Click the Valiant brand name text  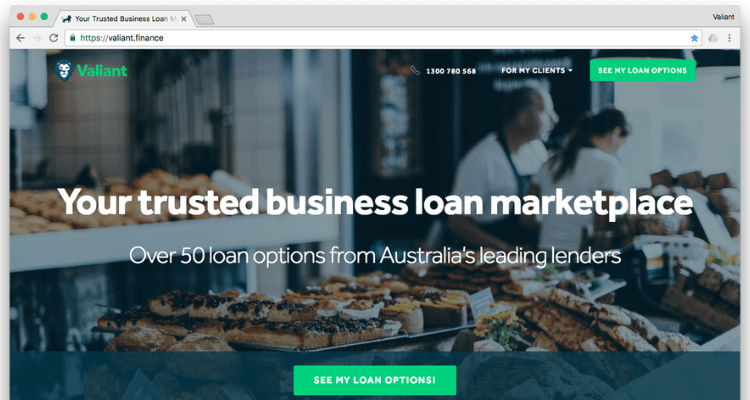tap(102, 71)
